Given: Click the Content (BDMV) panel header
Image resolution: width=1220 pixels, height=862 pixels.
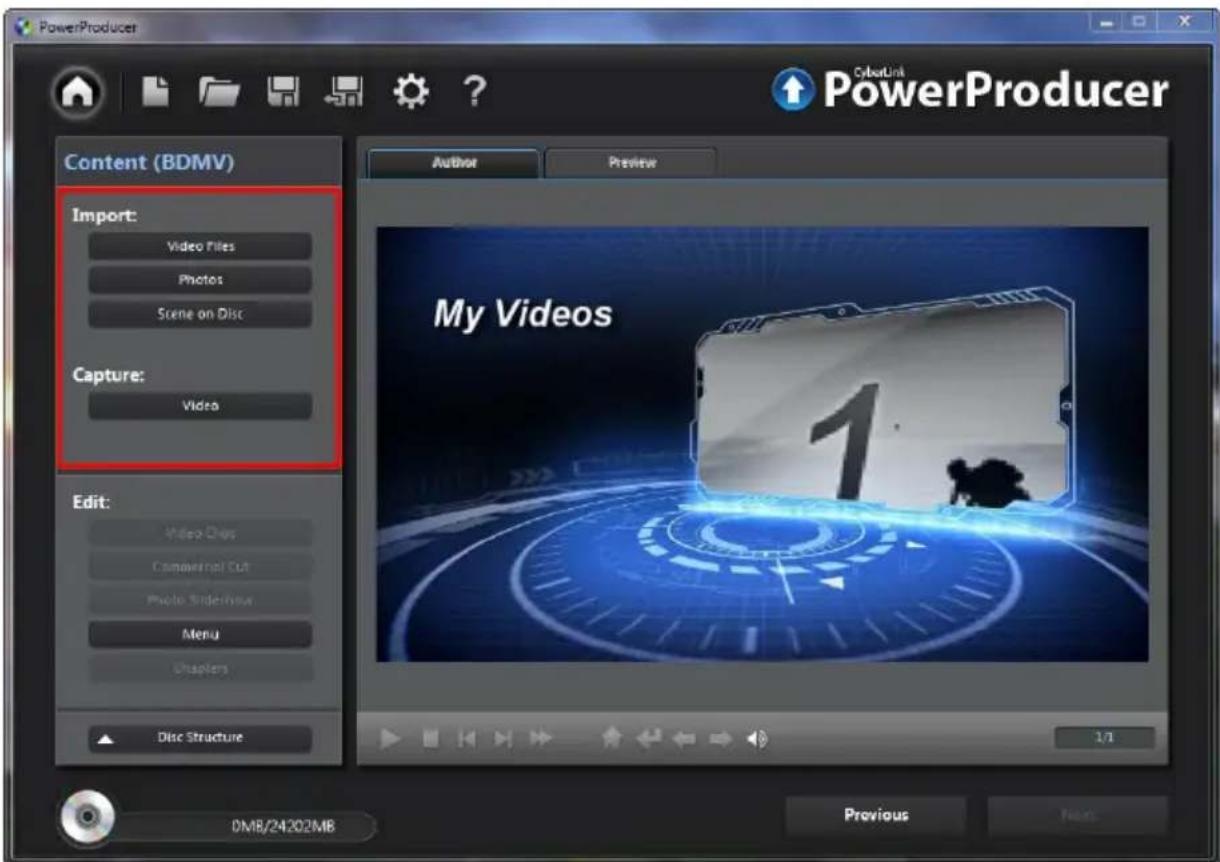Looking at the screenshot, I should (x=198, y=163).
